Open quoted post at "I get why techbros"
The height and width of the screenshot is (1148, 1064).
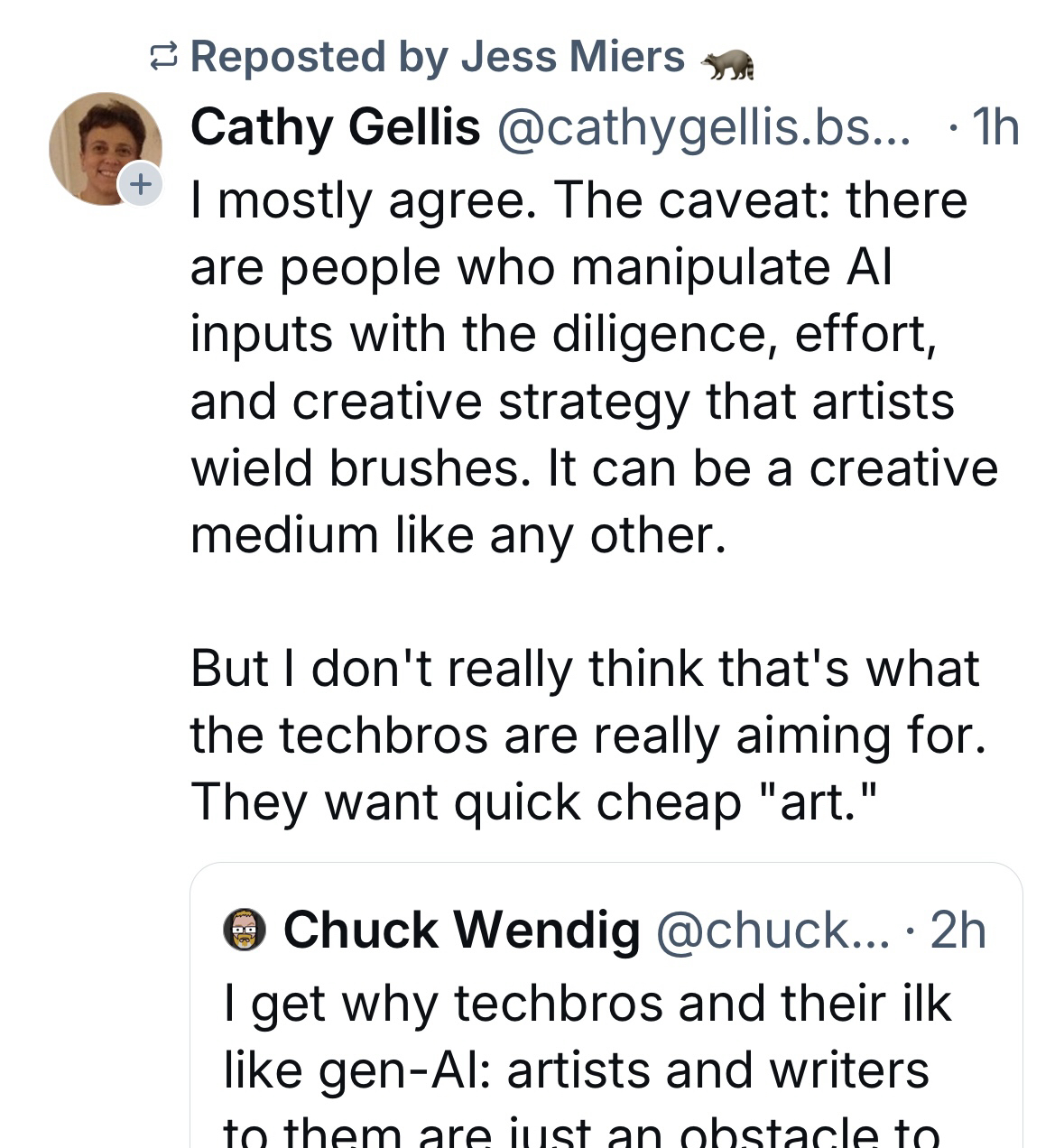point(587,1003)
